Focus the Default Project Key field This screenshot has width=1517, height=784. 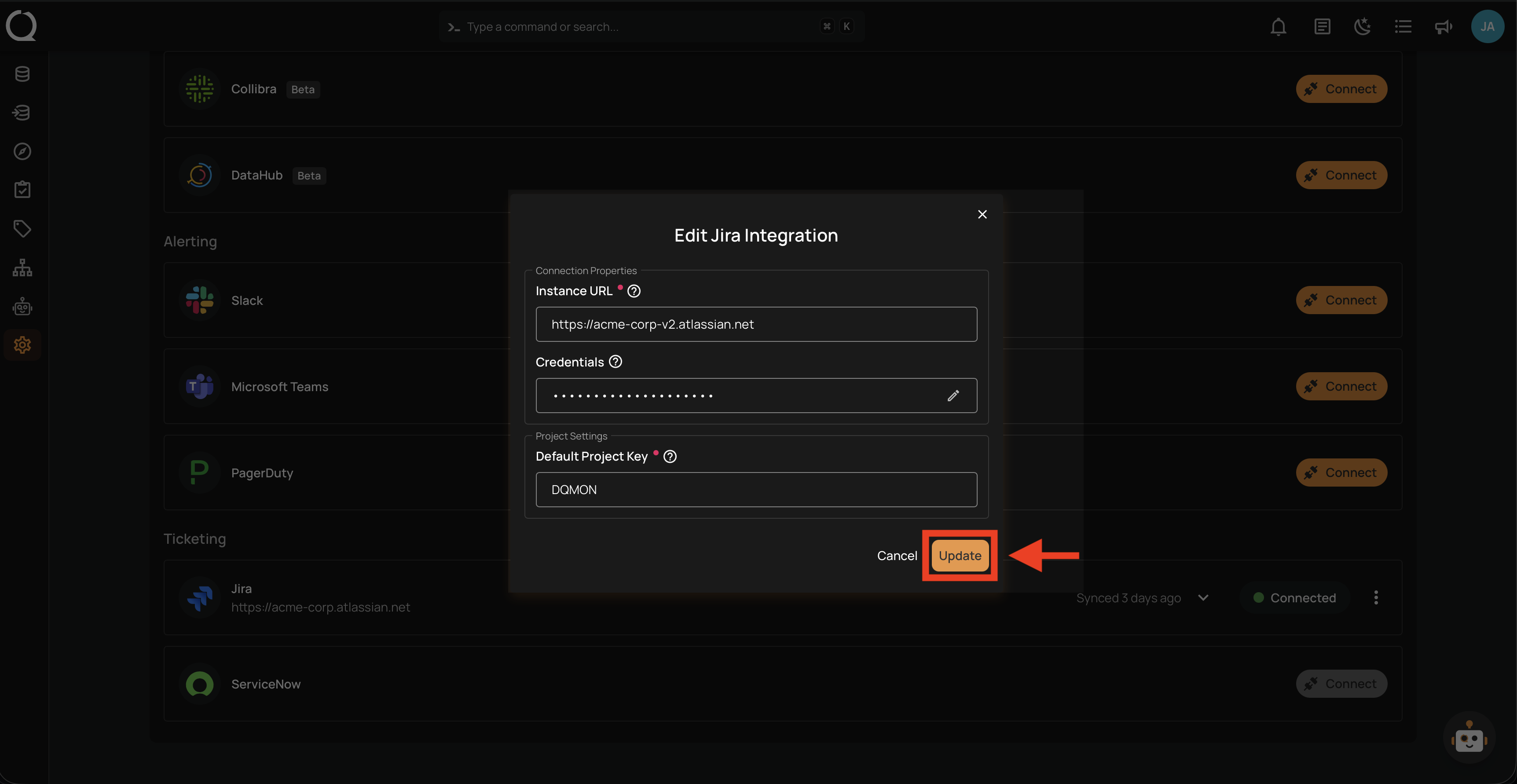[x=756, y=490]
